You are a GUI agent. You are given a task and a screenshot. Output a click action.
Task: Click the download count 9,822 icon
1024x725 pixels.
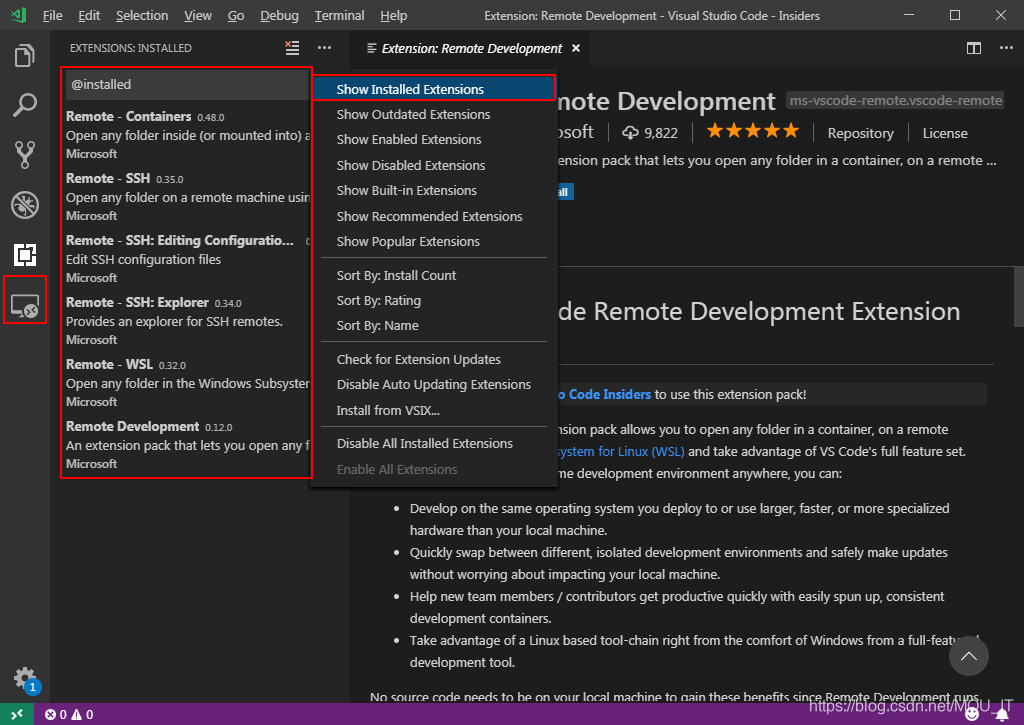click(x=630, y=133)
